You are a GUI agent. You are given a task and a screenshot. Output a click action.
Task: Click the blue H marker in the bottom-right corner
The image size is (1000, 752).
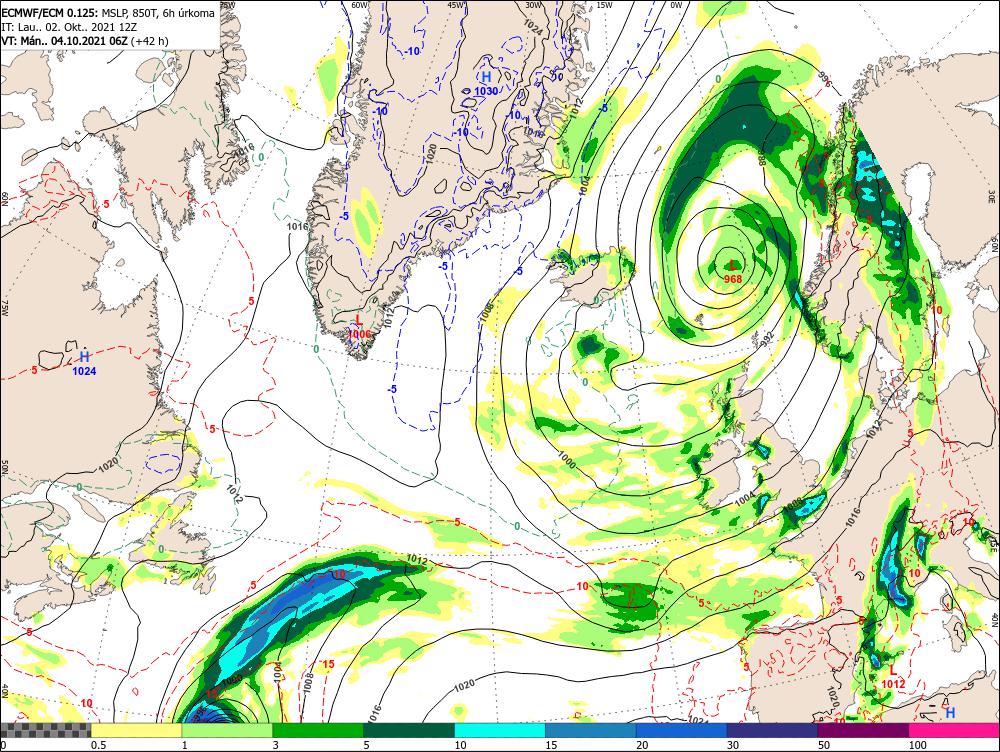coord(950,712)
